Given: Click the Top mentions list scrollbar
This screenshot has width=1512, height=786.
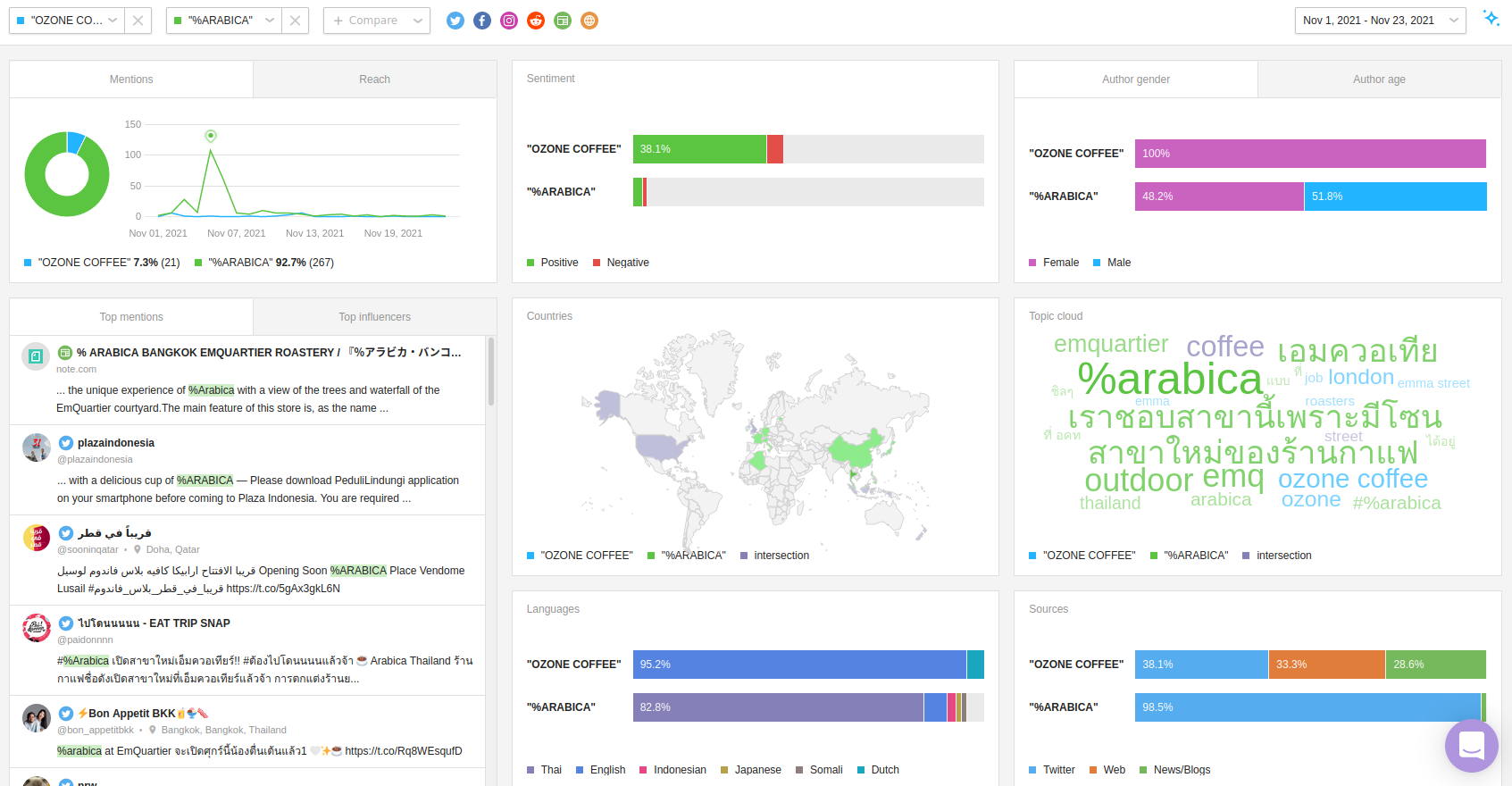Looking at the screenshot, I should [491, 371].
